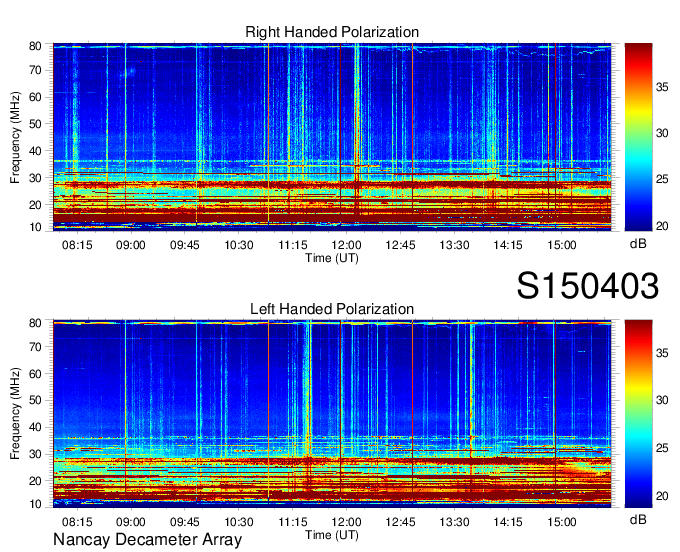This screenshot has width=680, height=552.
Task: Click the 13:30 tick on bottom plot
Action: 454,522
